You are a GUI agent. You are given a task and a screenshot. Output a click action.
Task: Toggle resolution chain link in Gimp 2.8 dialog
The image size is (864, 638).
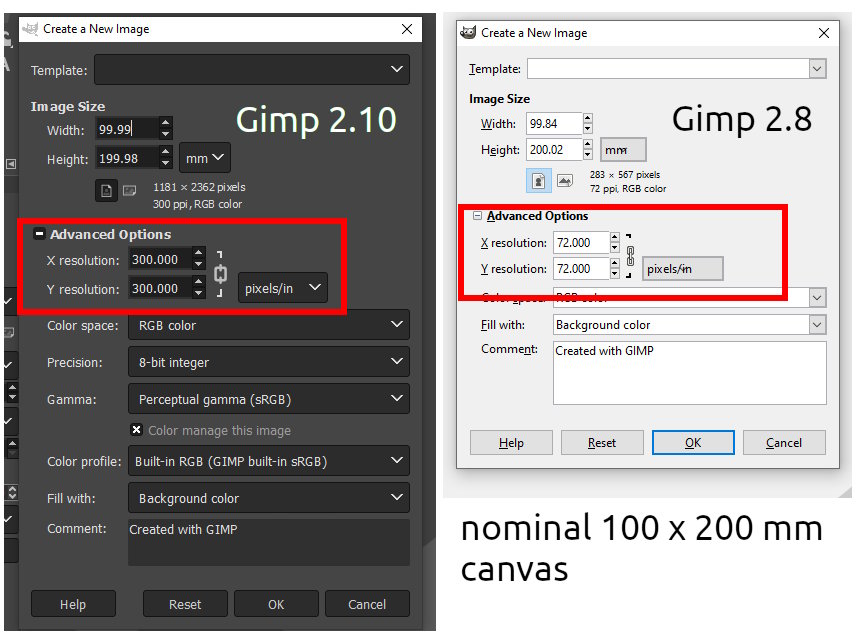[630, 256]
